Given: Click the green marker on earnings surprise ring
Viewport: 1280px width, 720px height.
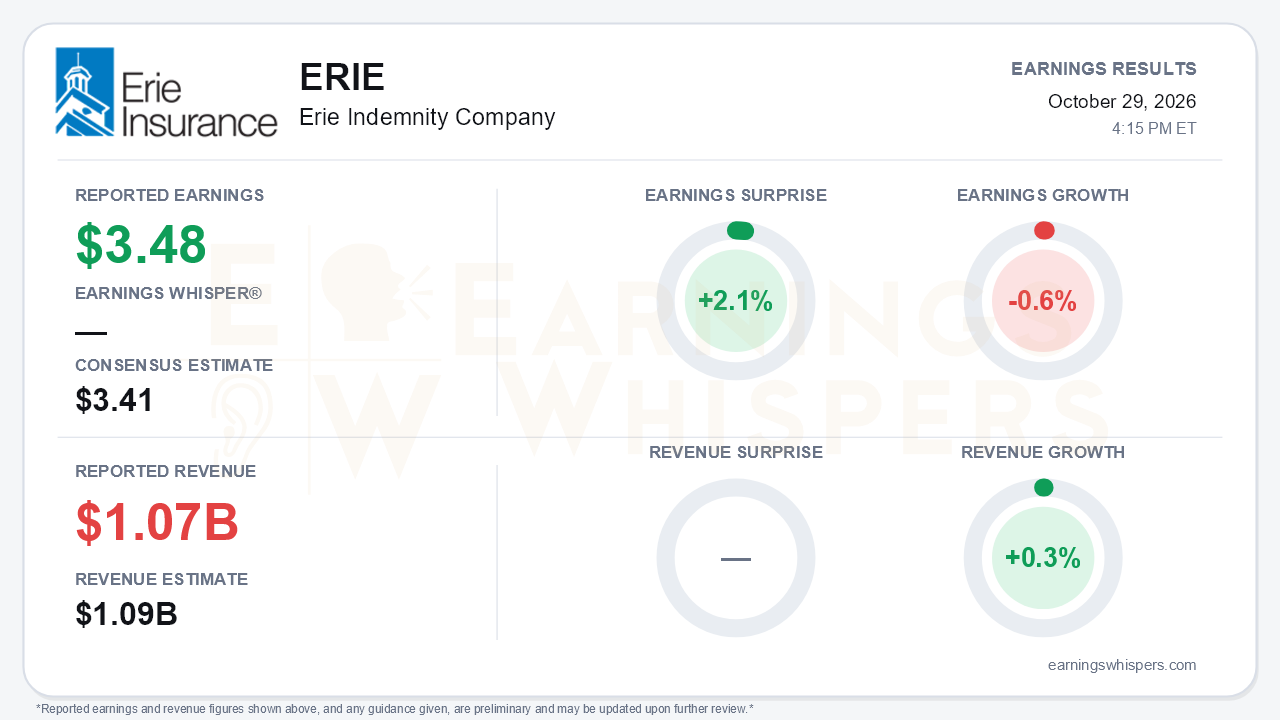Looking at the screenshot, I should point(740,231).
